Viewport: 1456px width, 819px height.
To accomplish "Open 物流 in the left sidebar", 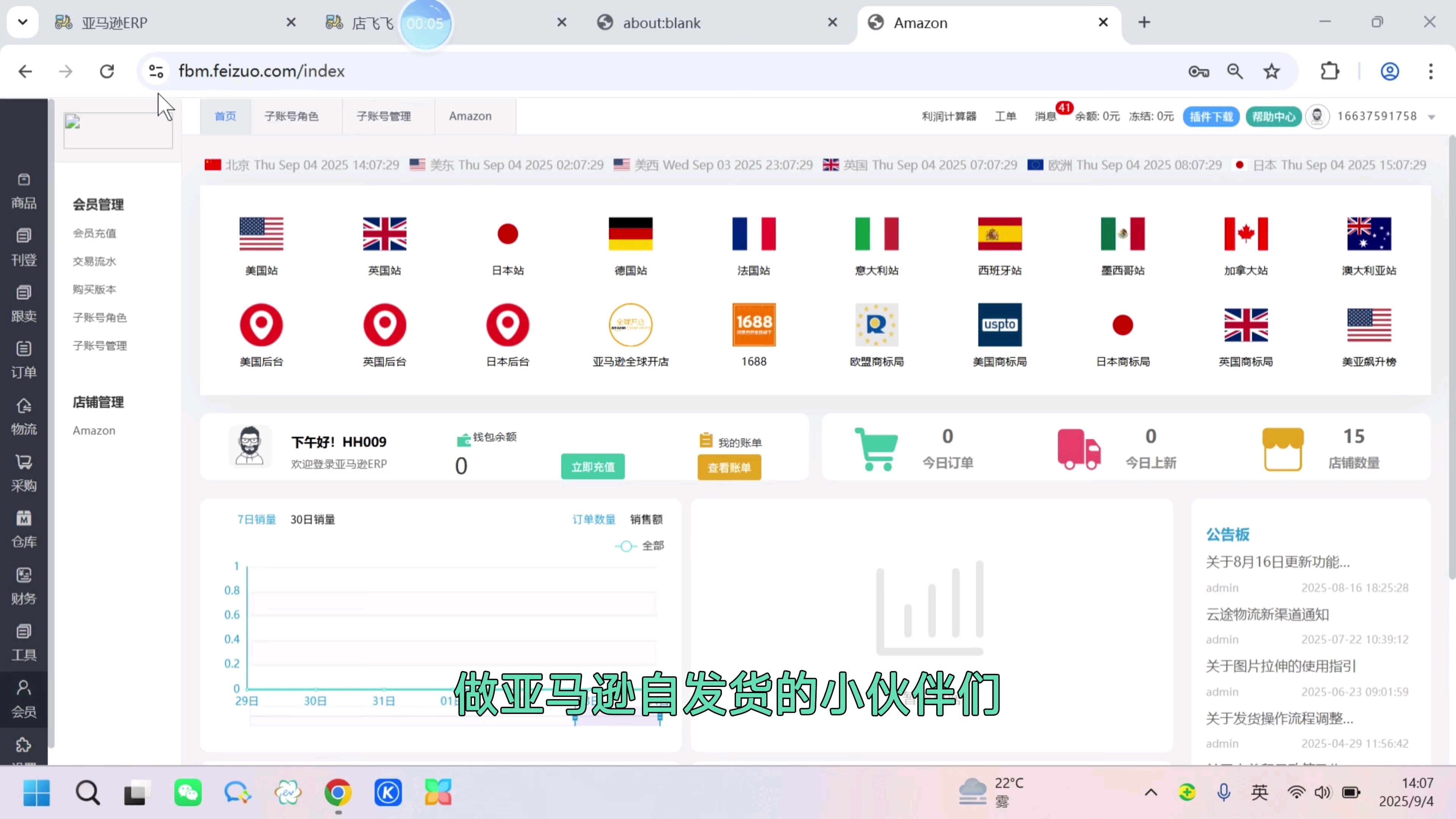I will pyautogui.click(x=24, y=417).
